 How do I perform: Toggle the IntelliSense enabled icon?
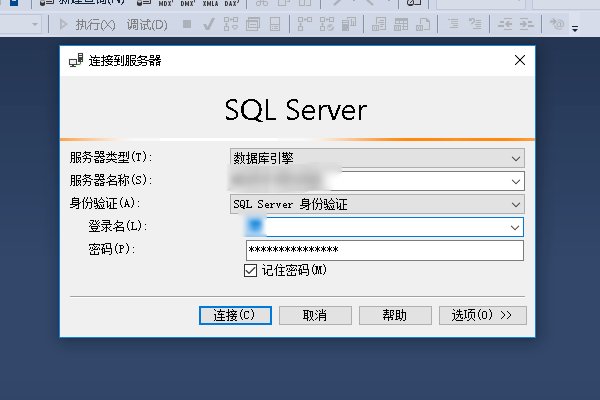[275, 24]
